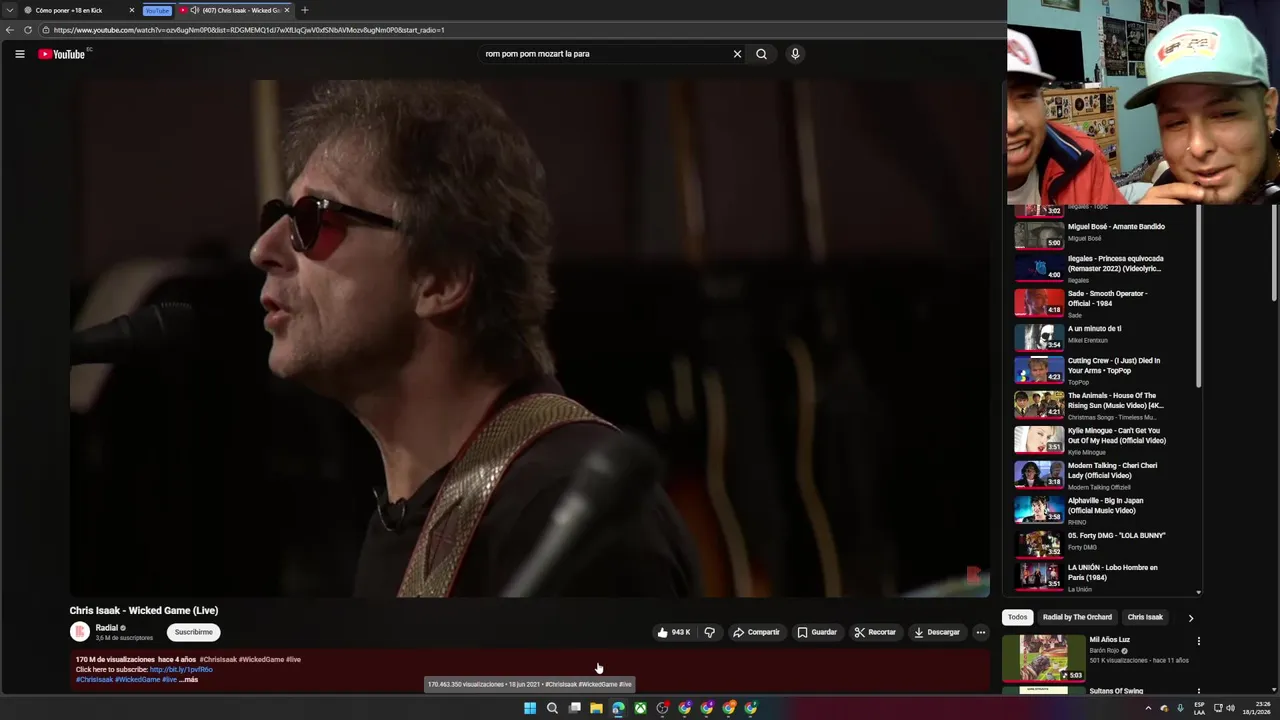Screen dimensions: 1280x720
Task: Open Edge browser from taskbar
Action: coord(618,708)
